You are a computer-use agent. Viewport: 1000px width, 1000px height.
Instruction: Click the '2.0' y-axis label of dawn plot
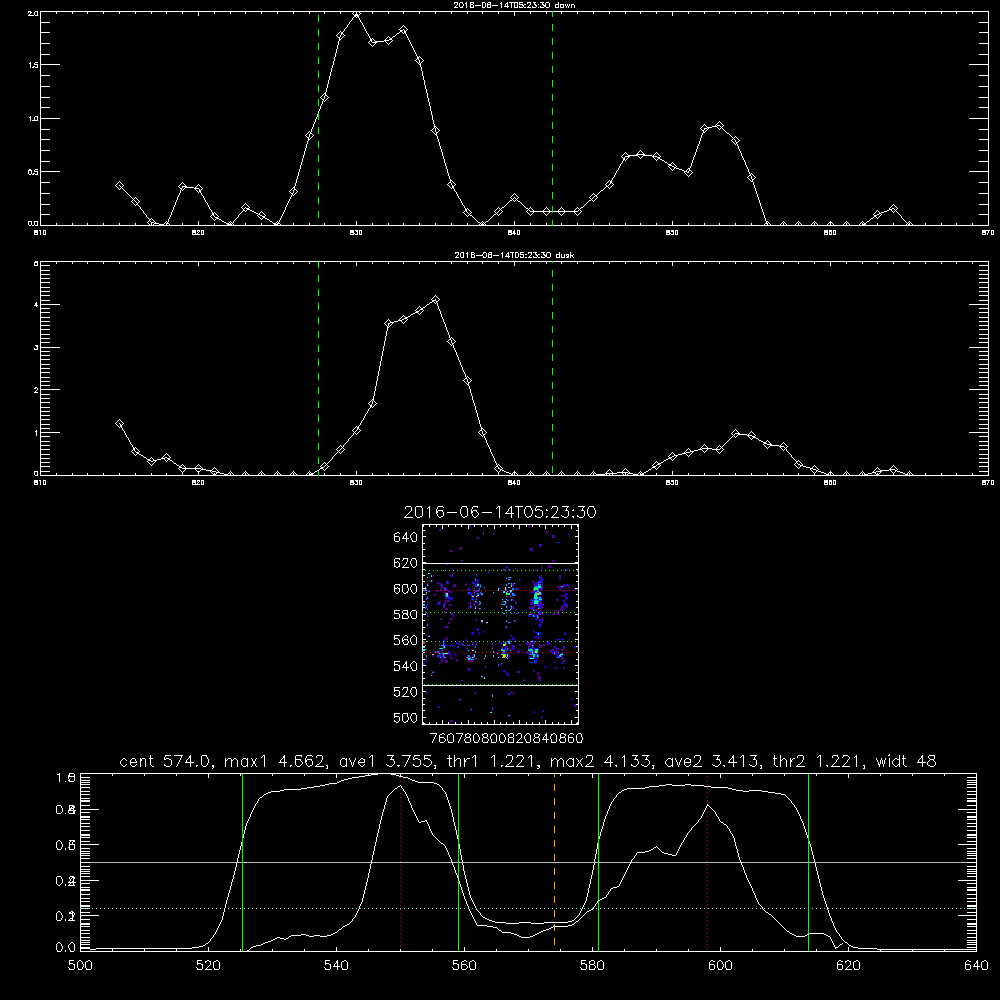coord(33,13)
